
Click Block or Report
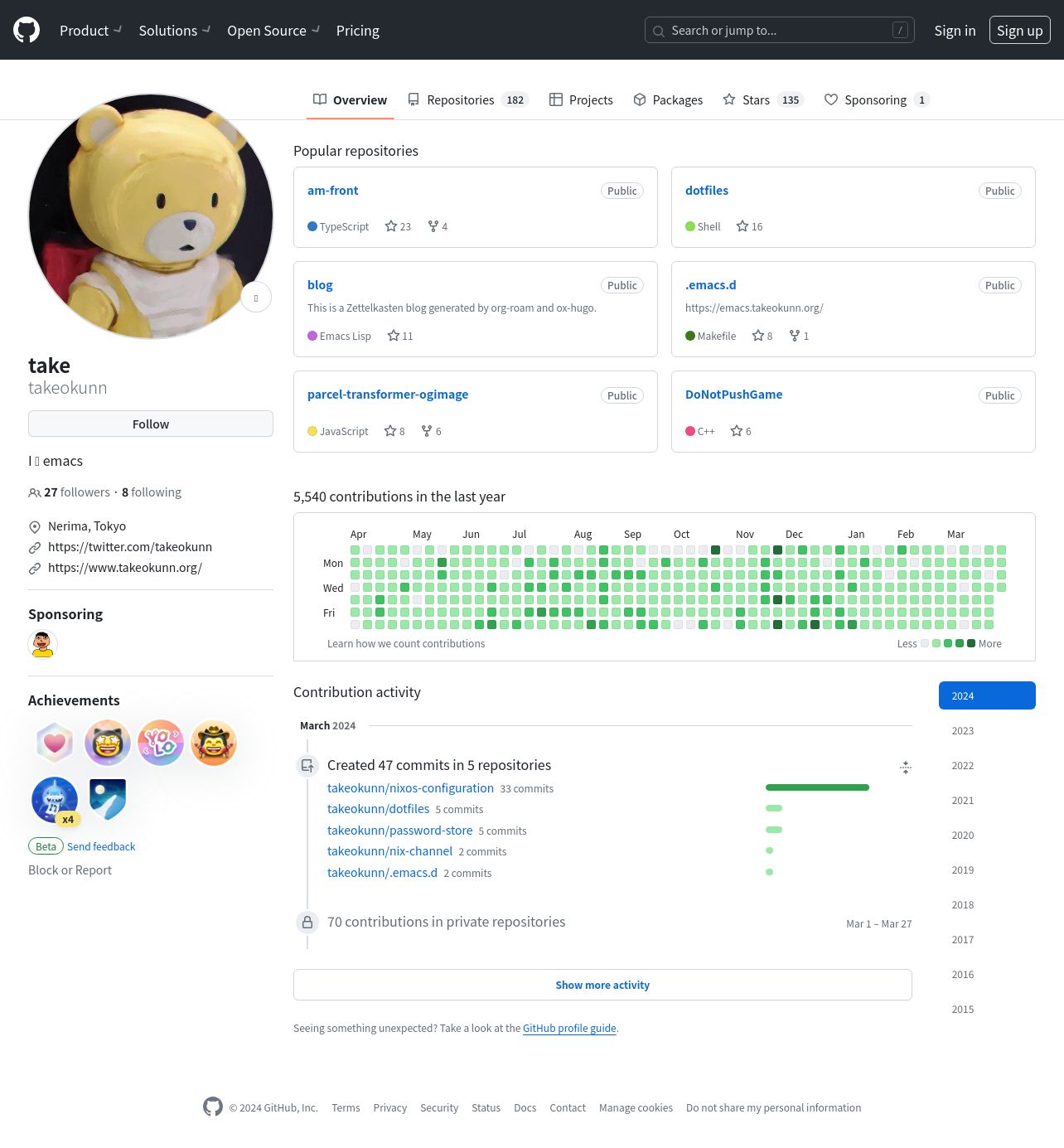point(70,870)
